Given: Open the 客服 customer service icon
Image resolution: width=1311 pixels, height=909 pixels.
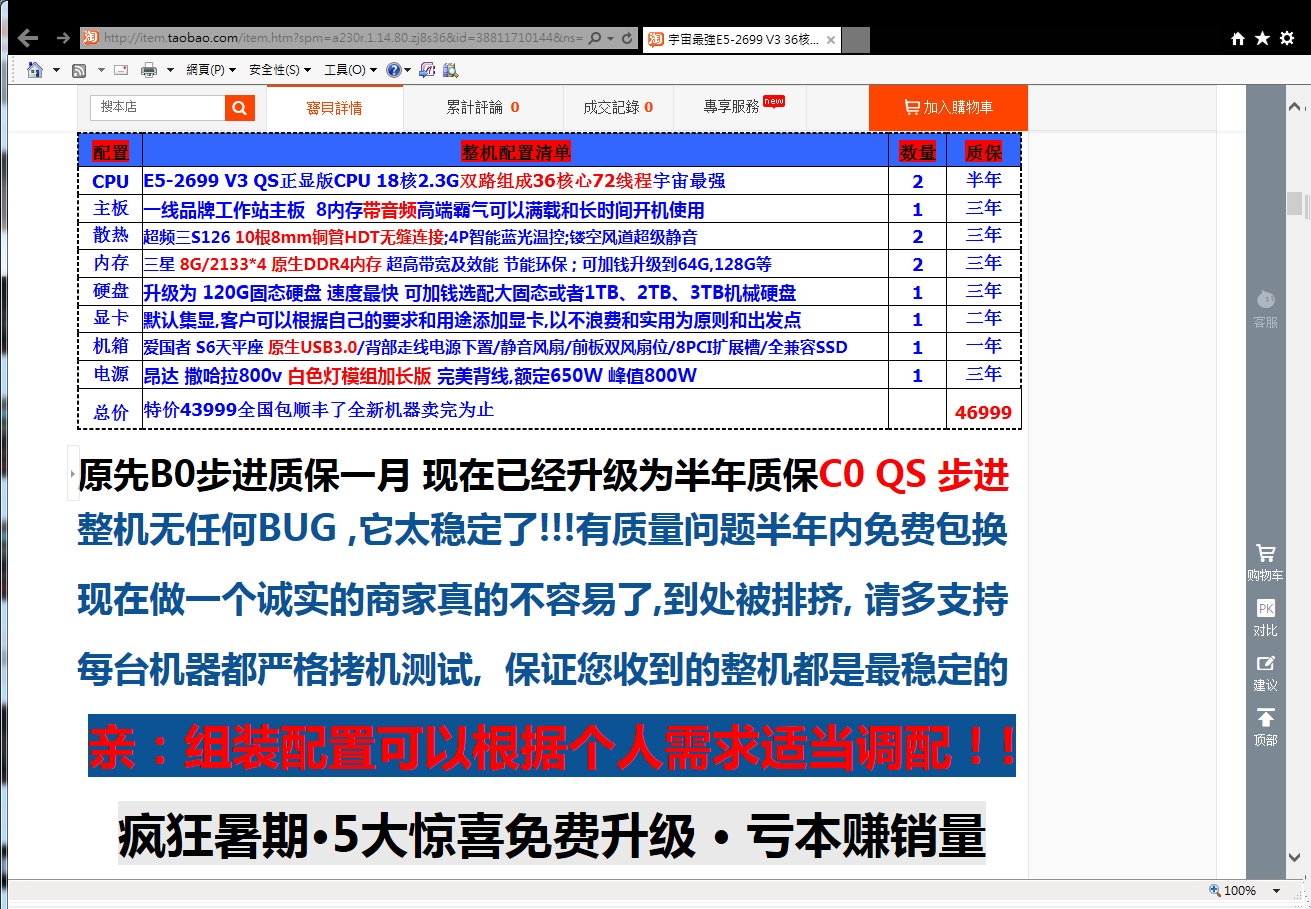Looking at the screenshot, I should point(1265,310).
